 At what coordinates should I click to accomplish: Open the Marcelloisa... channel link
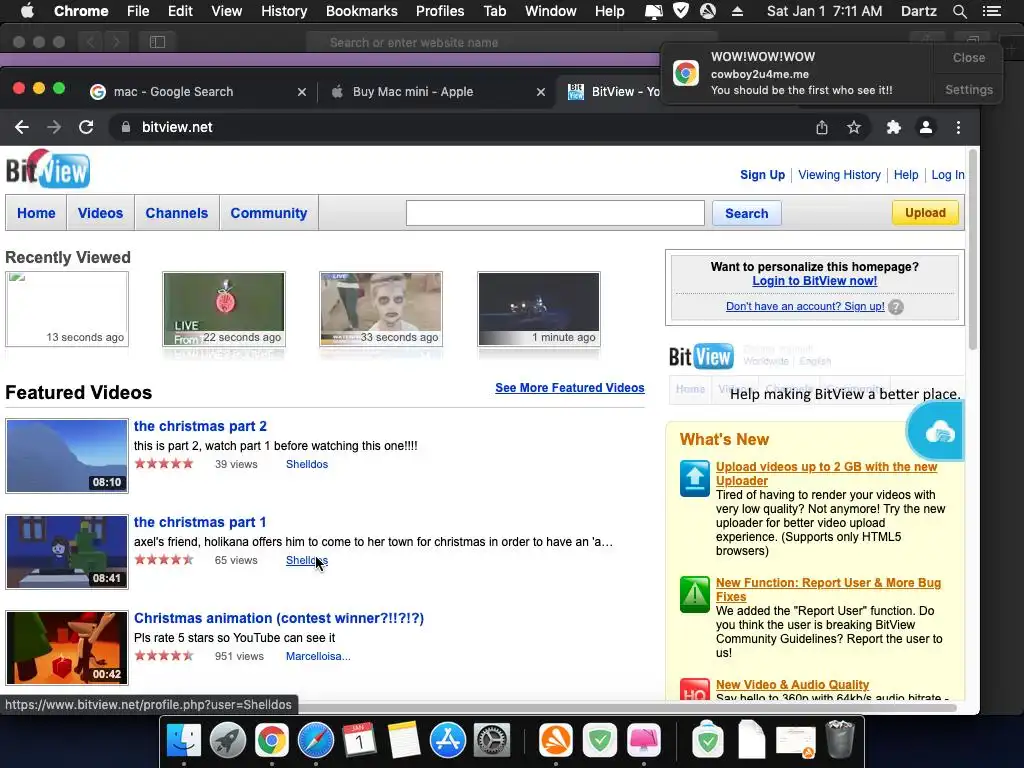(x=318, y=656)
